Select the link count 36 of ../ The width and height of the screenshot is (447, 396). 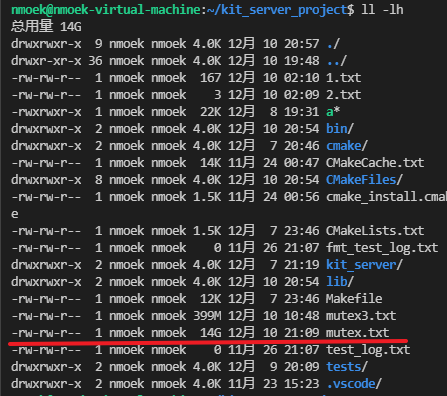[x=95, y=61]
